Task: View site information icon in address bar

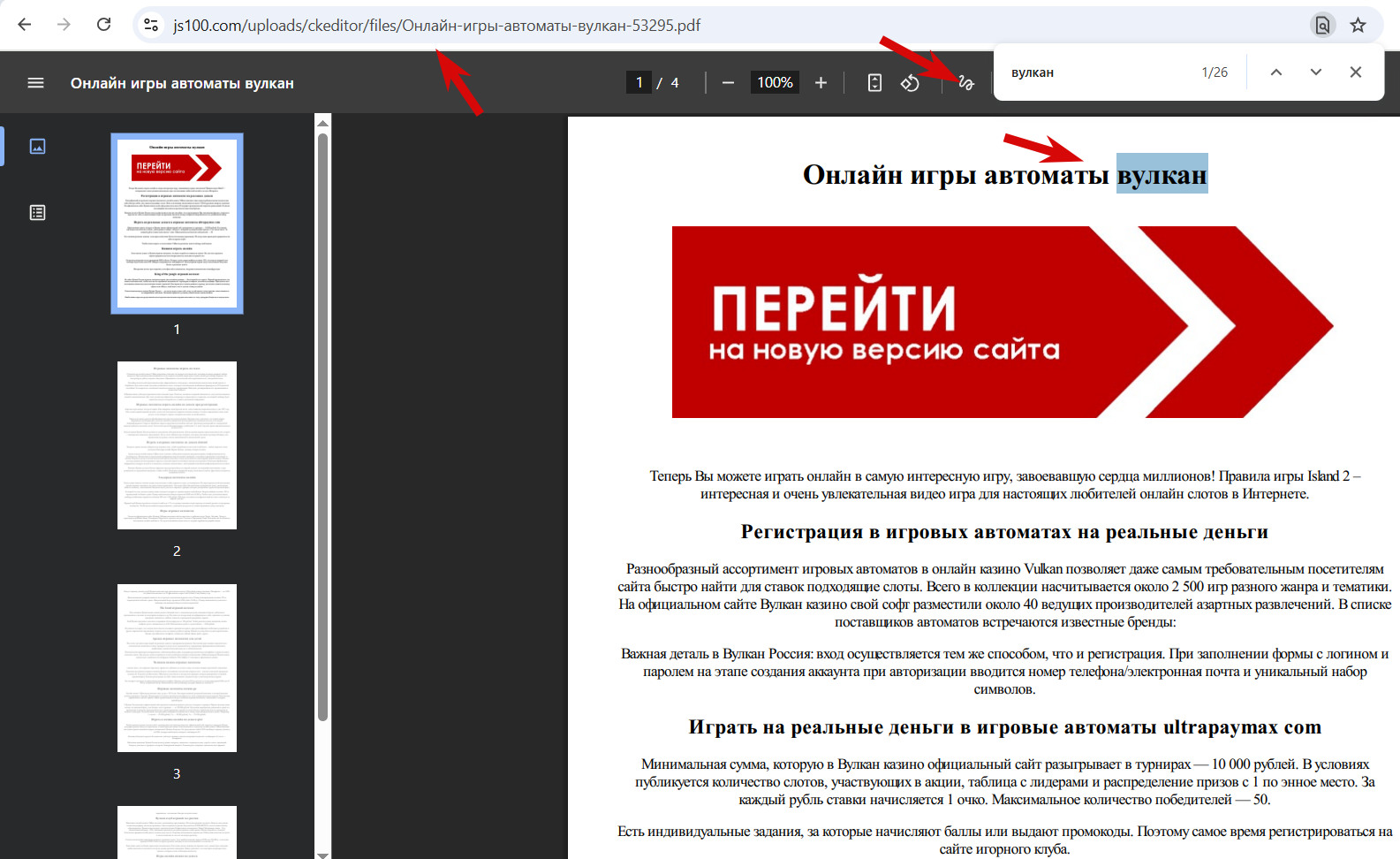Action: [151, 26]
